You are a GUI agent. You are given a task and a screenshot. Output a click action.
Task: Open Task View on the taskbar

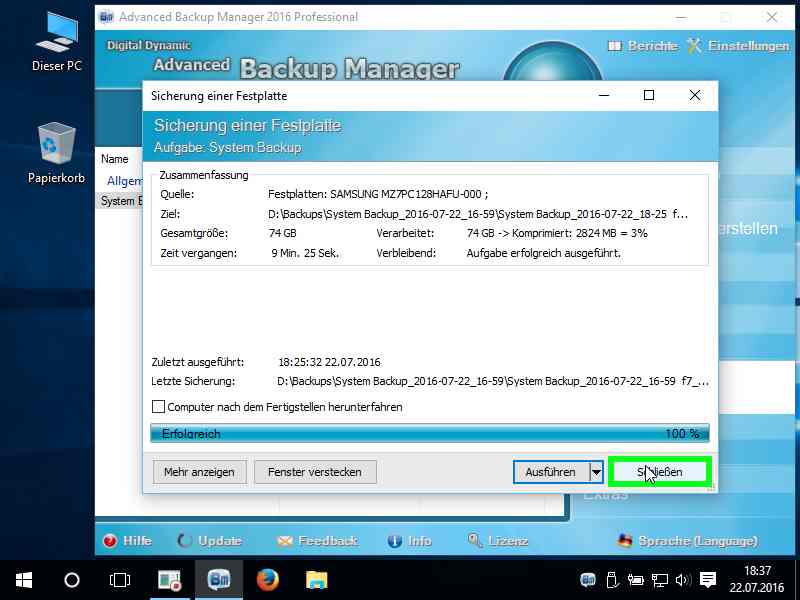tap(120, 580)
